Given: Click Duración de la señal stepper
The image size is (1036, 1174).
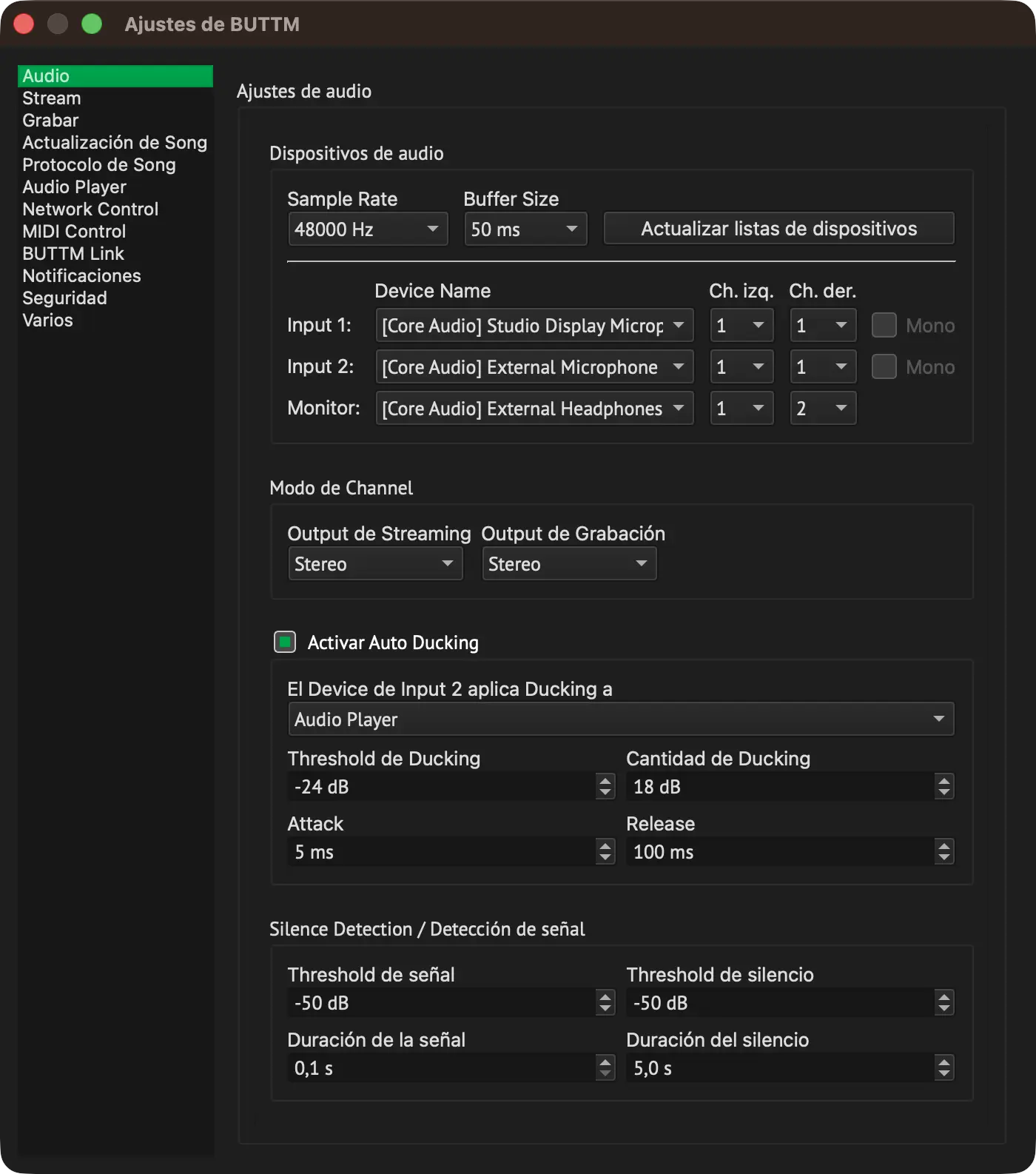Looking at the screenshot, I should [x=605, y=1067].
